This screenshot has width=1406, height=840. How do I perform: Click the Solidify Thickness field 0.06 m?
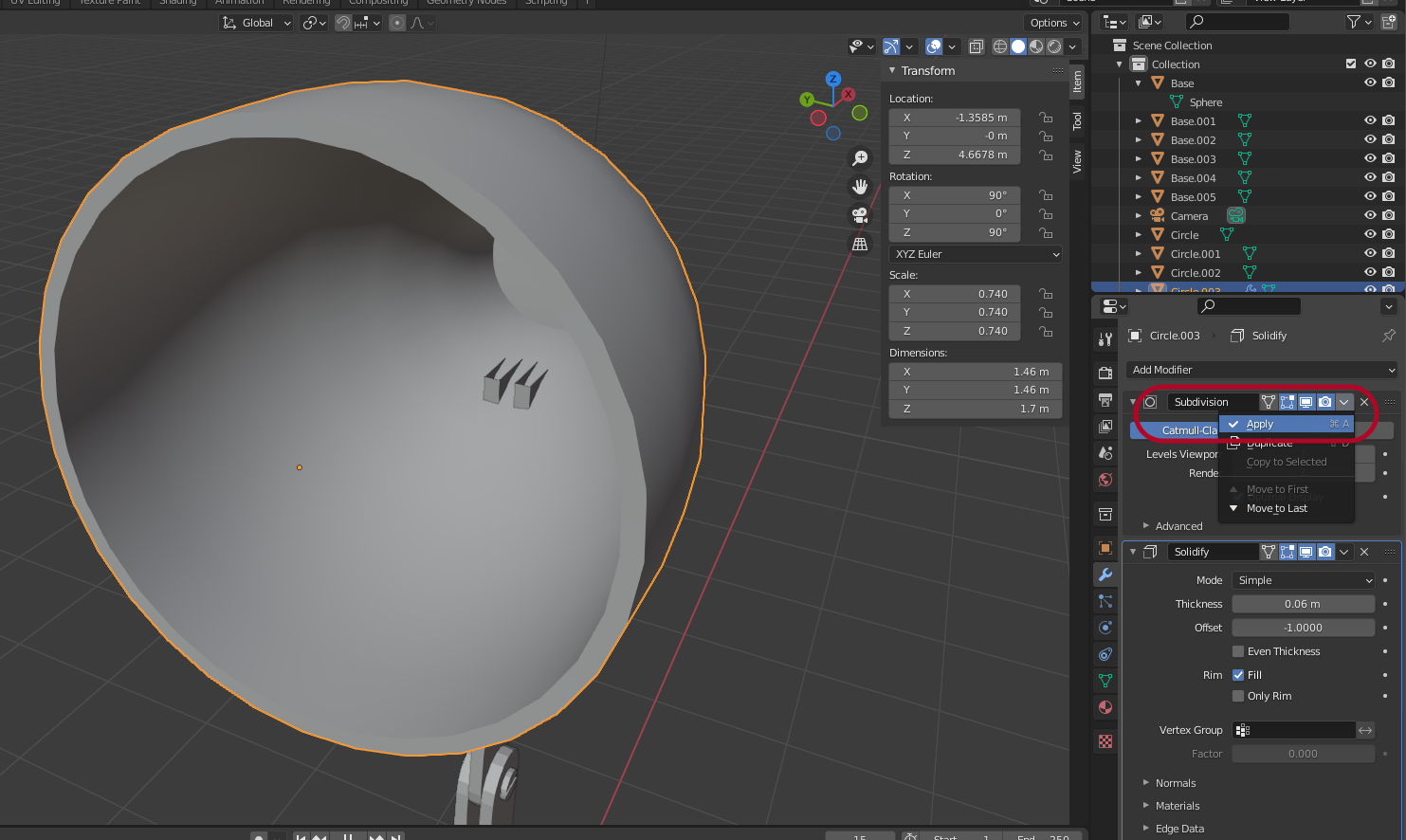coord(1304,604)
